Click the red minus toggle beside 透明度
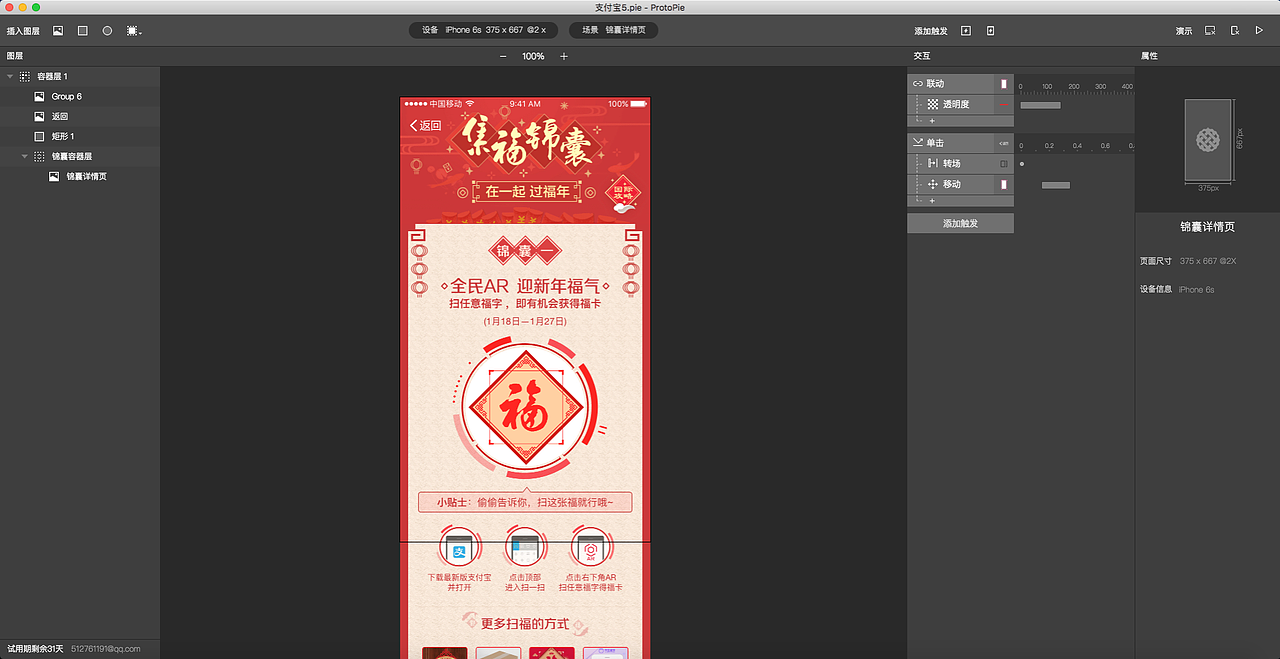The image size is (1280, 659). coord(1002,103)
